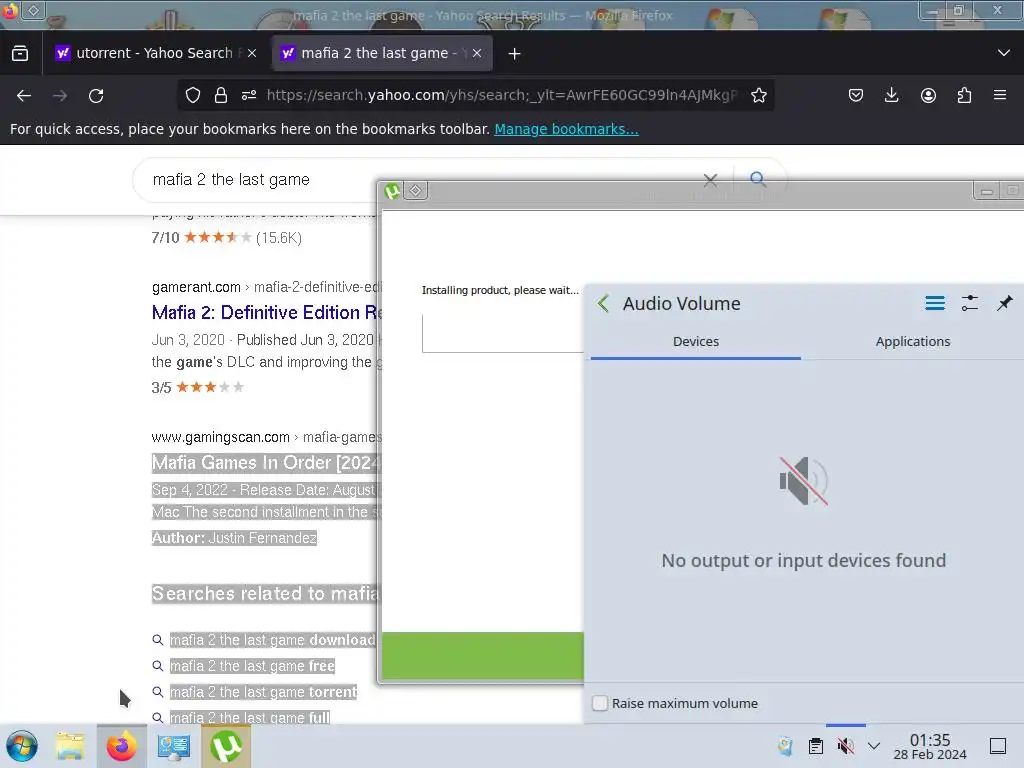1024x768 pixels.
Task: Search related: mafia 2 the last game download
Action: (272, 640)
